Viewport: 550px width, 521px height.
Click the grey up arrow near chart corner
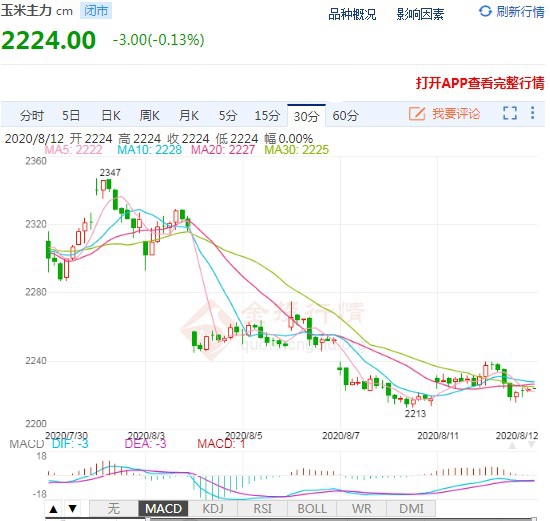(x=512, y=446)
